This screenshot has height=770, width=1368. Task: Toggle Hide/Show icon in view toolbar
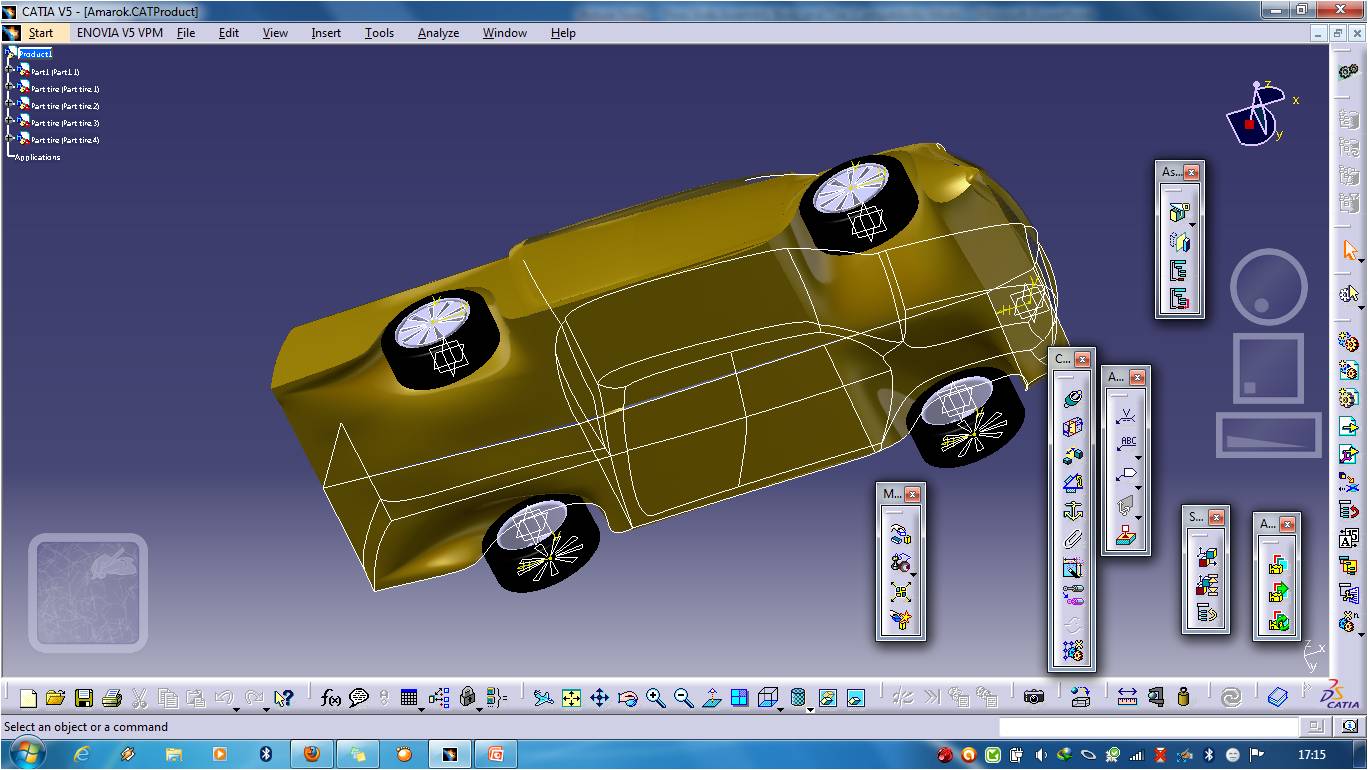827,698
